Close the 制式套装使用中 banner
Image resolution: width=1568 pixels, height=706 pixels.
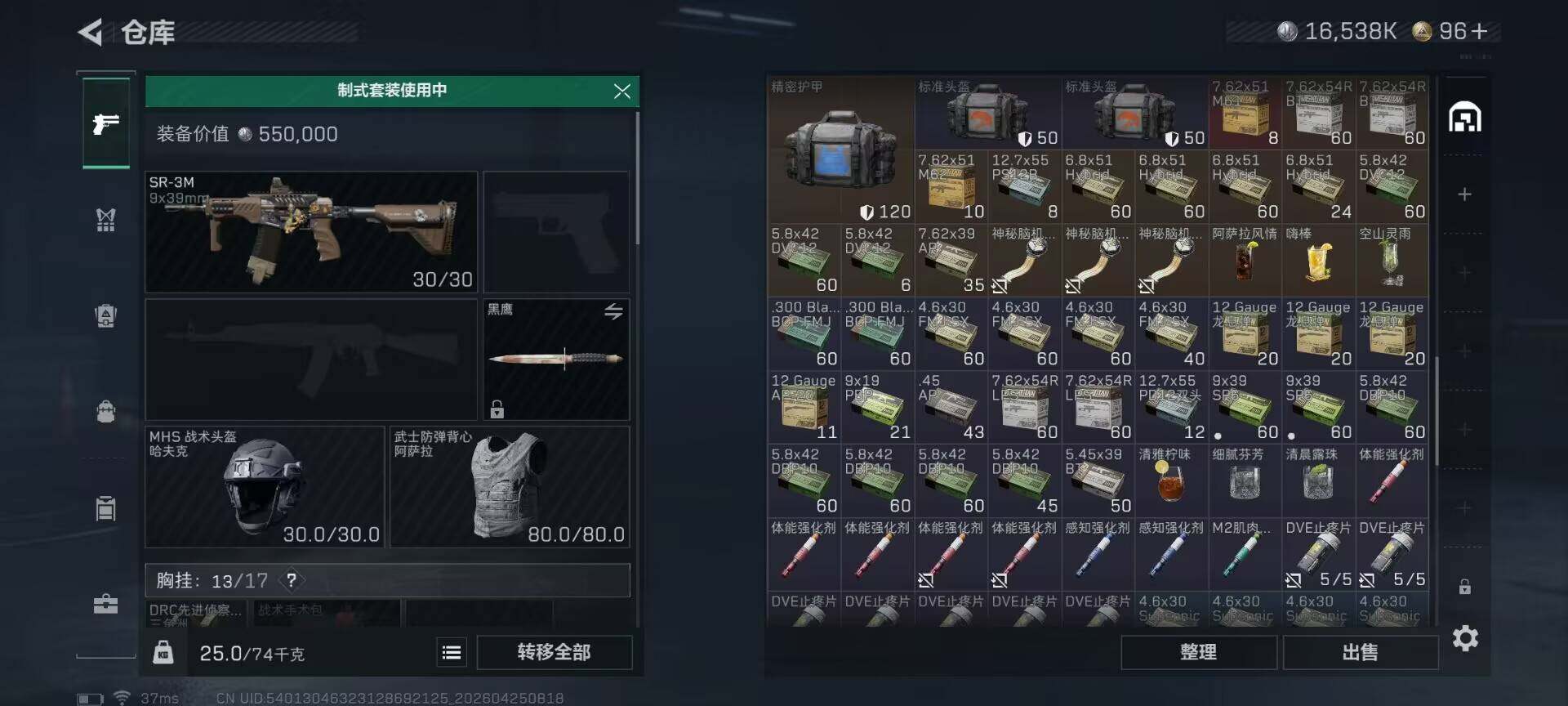click(622, 91)
